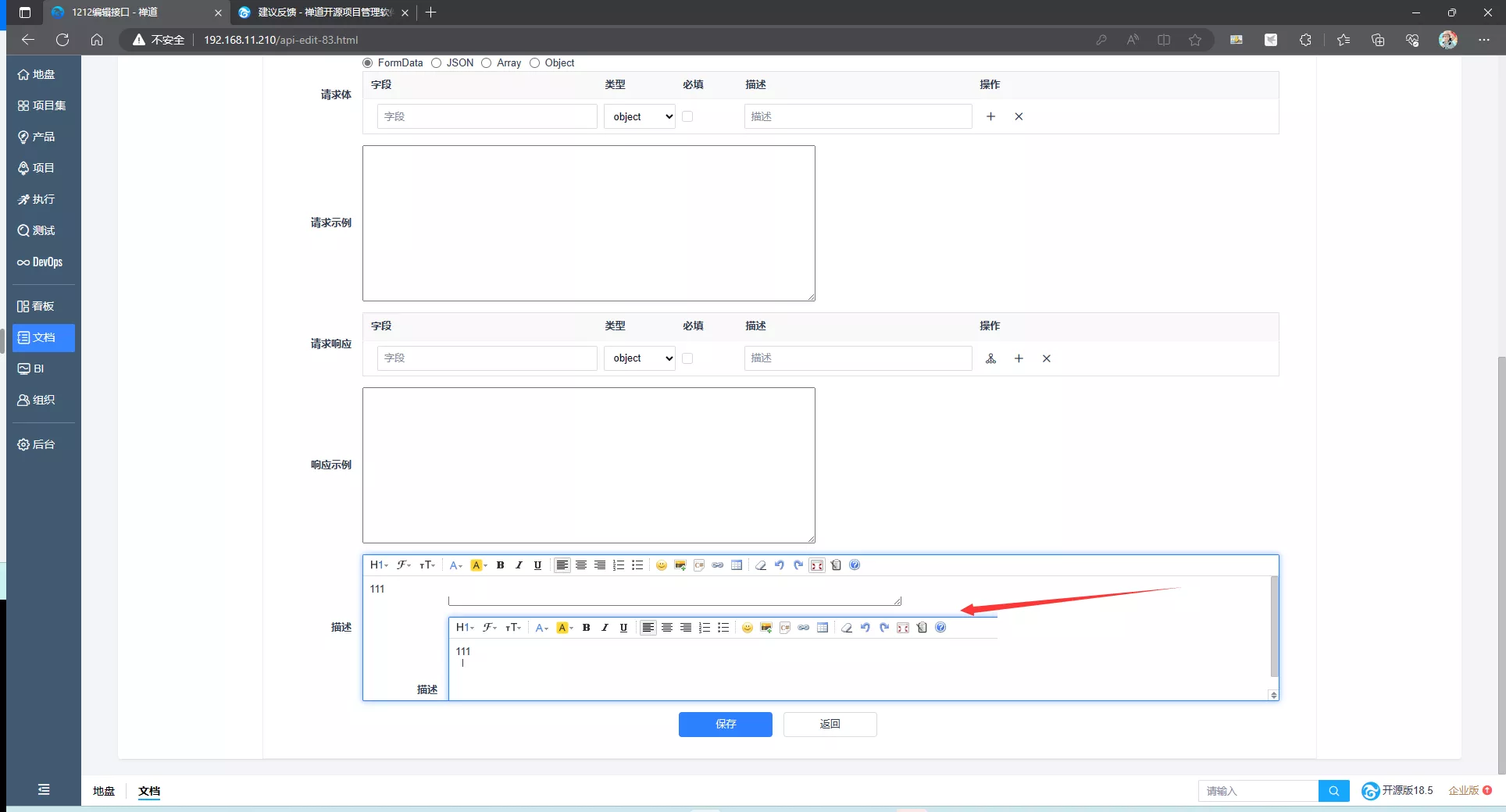Click the 企业版 link

[1464, 791]
